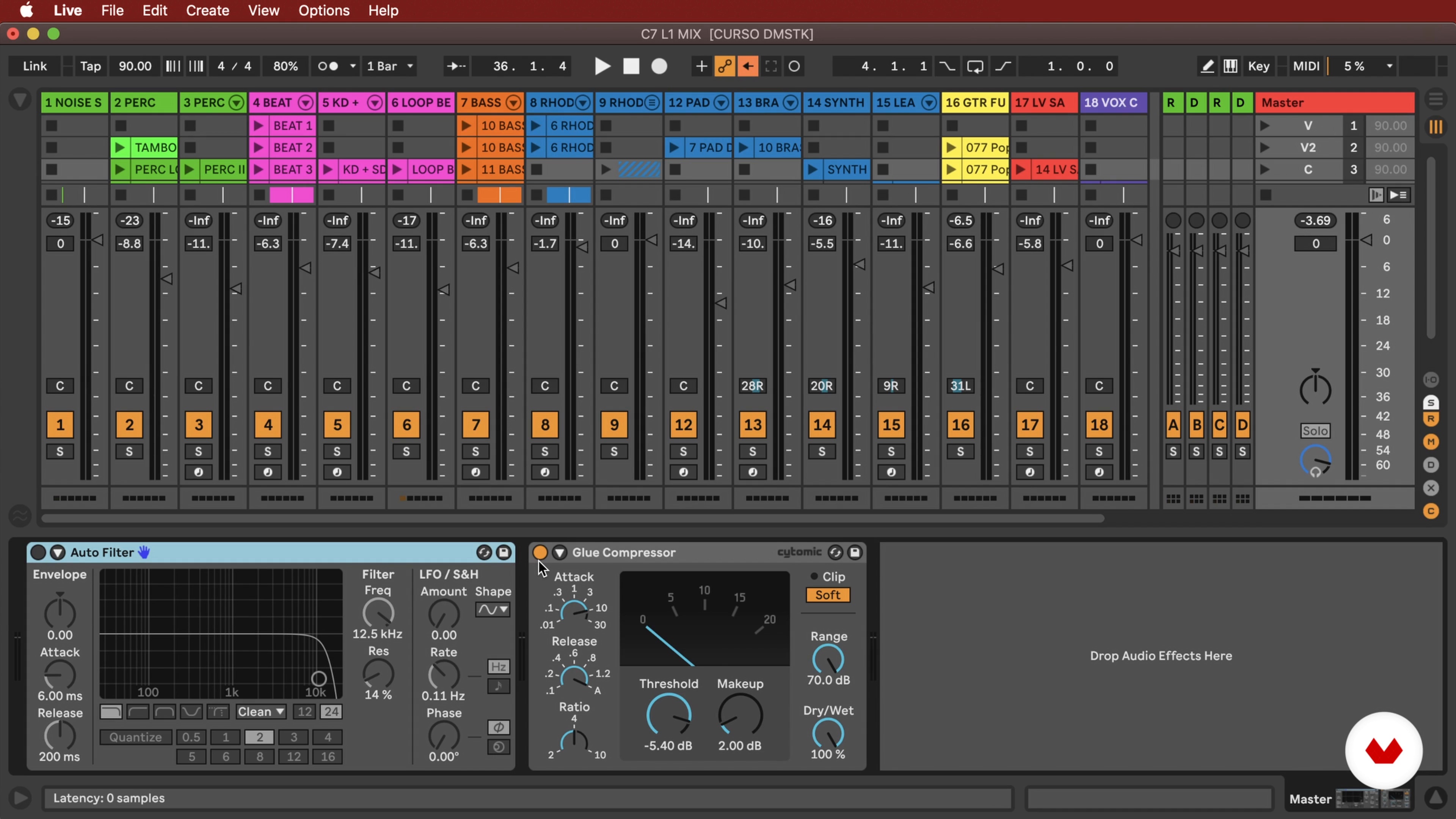Viewport: 1456px width, 819px height.
Task: Open the File menu
Action: (113, 10)
